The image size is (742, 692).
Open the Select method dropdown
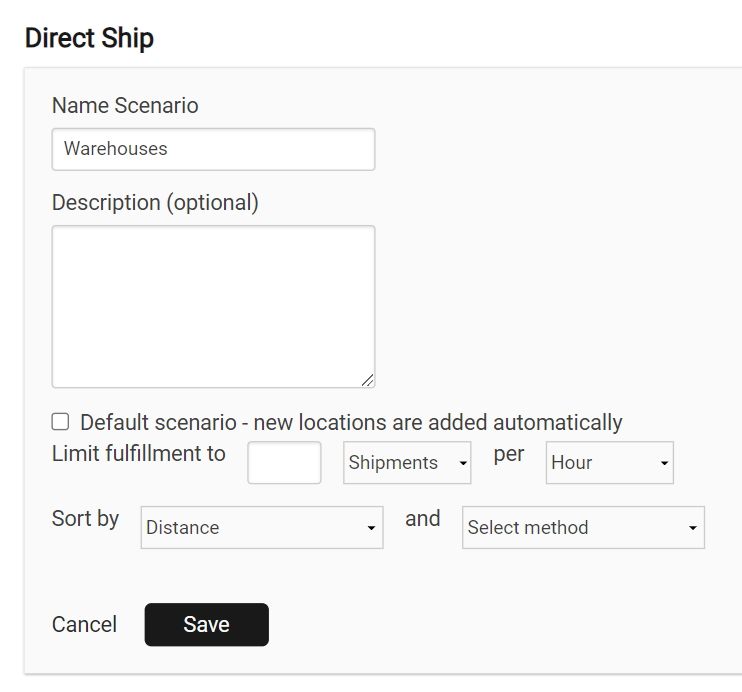click(583, 528)
